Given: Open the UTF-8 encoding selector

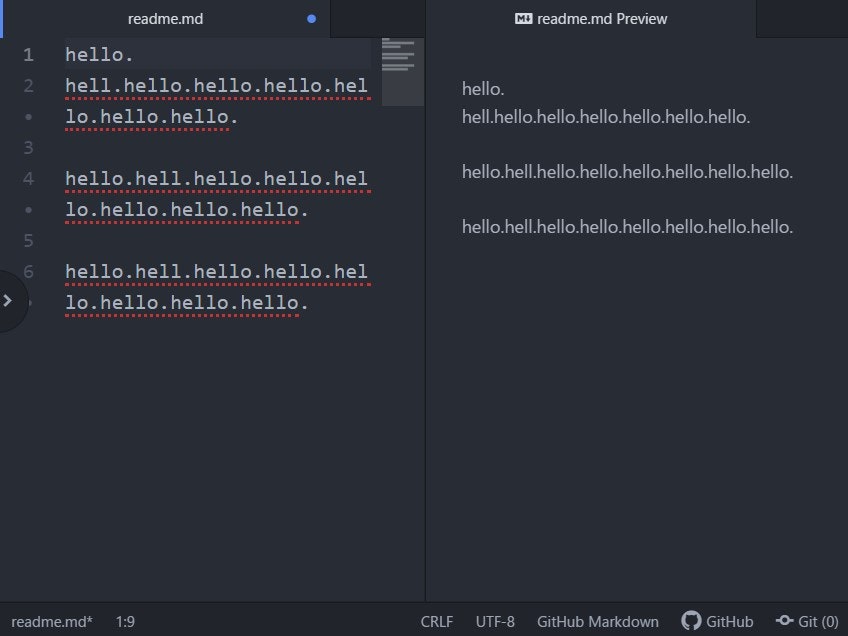Looking at the screenshot, I should [x=495, y=622].
